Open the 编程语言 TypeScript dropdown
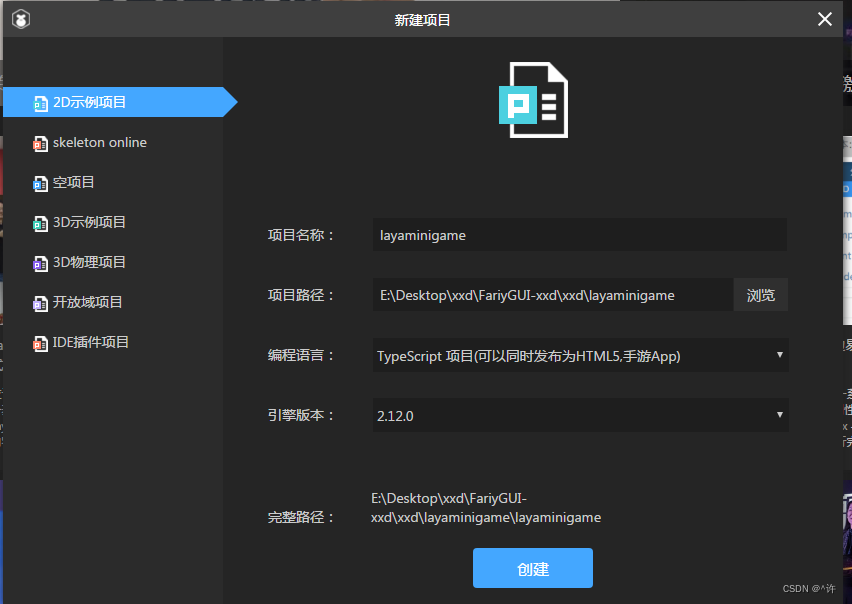Viewport: 852px width, 604px height. [x=580, y=355]
